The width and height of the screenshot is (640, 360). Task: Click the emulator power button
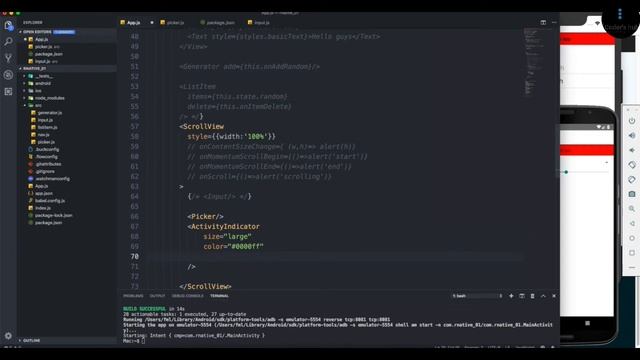632,121
